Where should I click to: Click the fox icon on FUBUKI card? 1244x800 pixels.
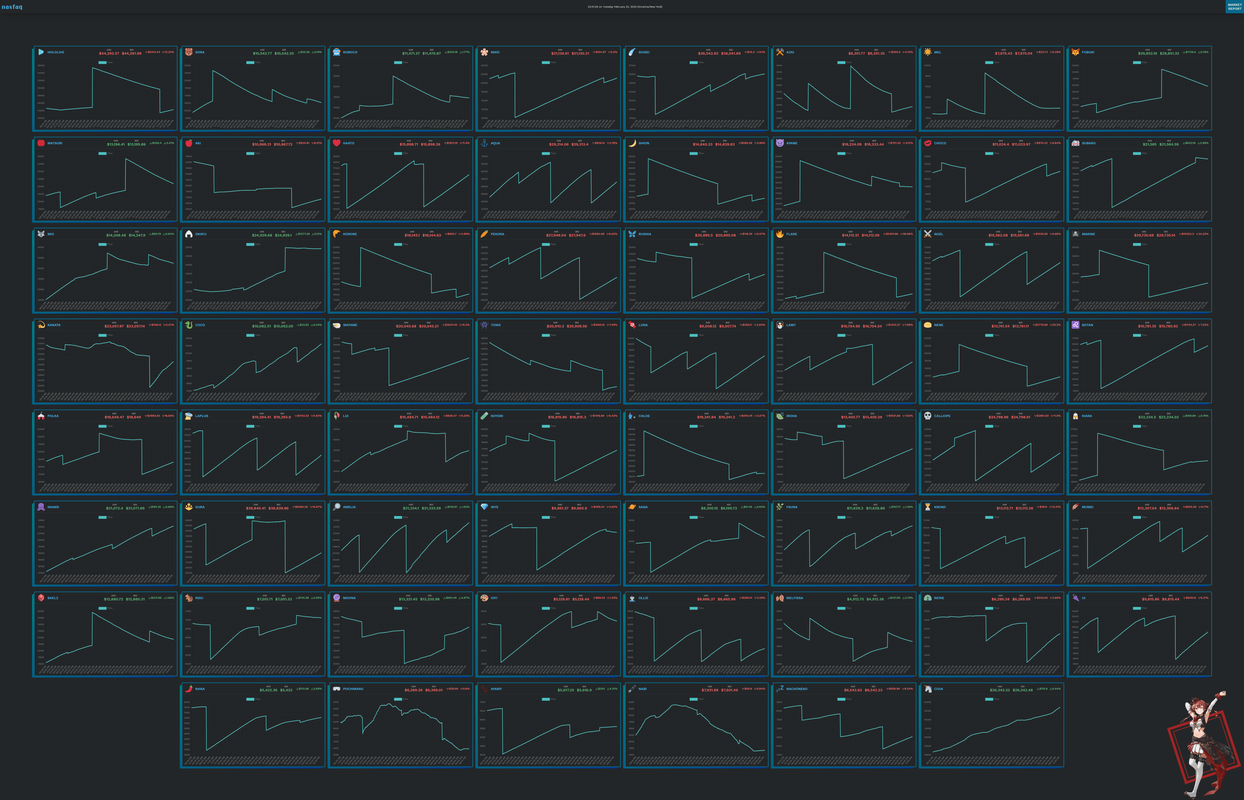[1076, 51]
